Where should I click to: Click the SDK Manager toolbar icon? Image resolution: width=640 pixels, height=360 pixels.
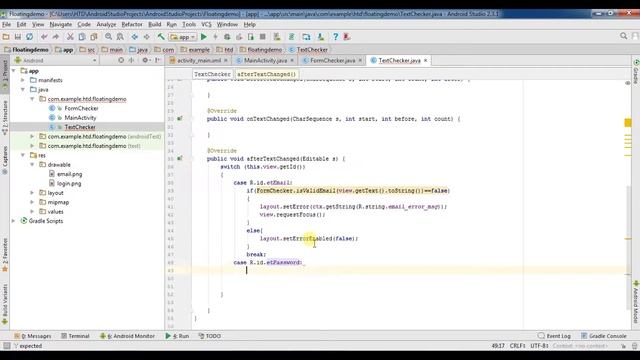[x=321, y=37]
